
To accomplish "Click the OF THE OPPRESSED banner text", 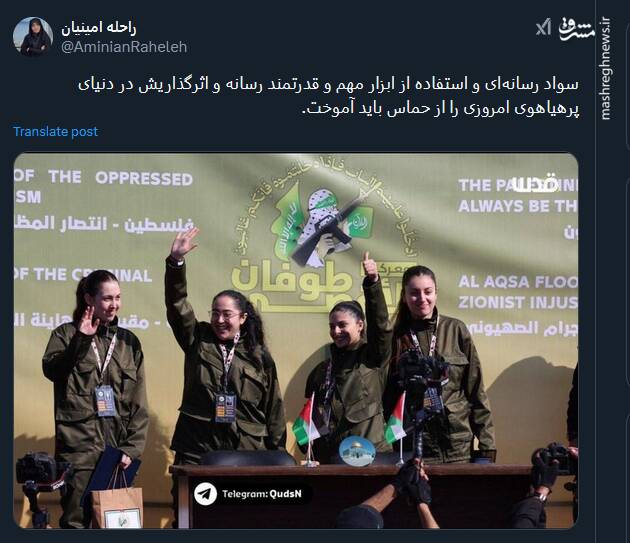I will 104,178.
